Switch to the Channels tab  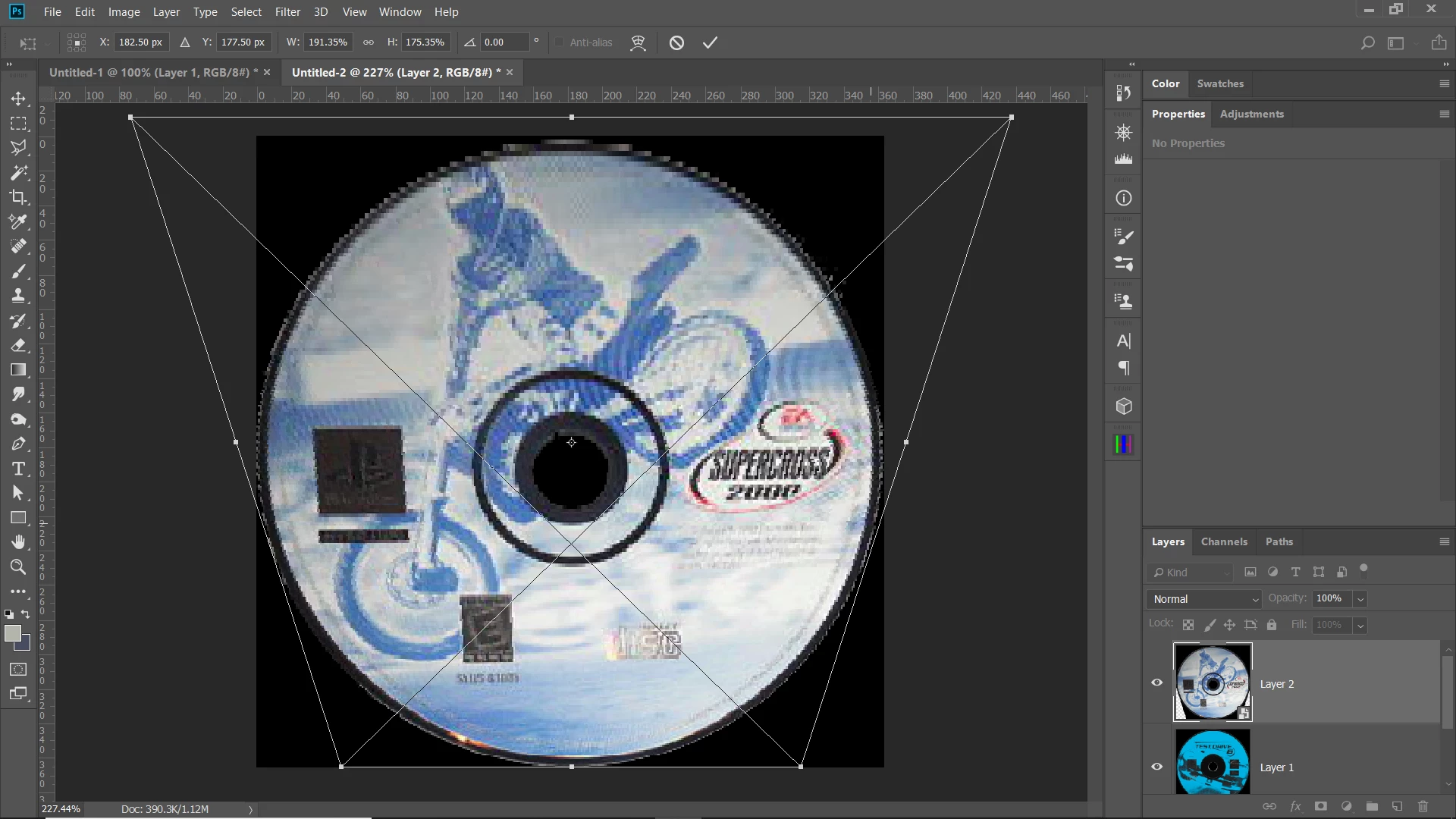point(1223,541)
